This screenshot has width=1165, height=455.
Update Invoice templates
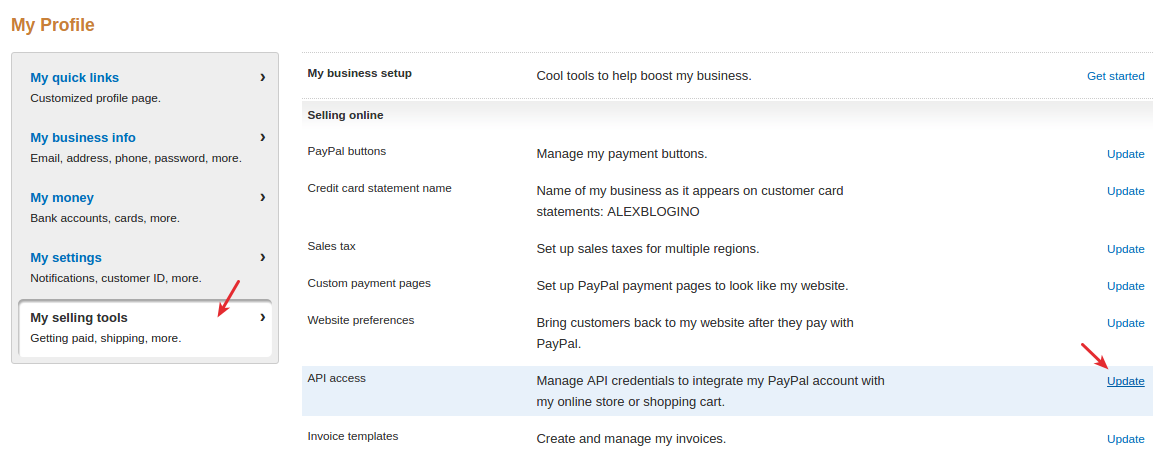coord(1126,439)
